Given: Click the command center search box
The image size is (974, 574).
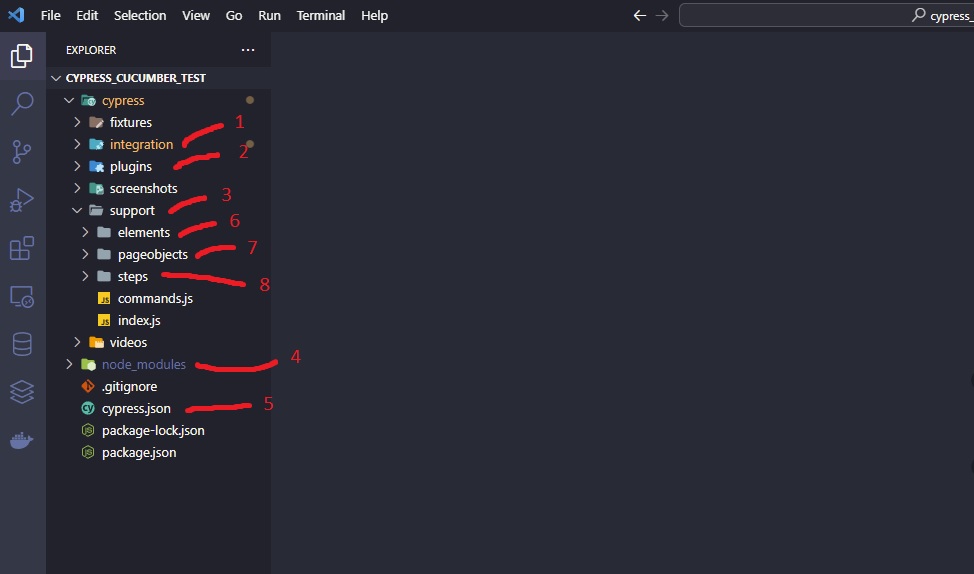Looking at the screenshot, I should [x=827, y=16].
